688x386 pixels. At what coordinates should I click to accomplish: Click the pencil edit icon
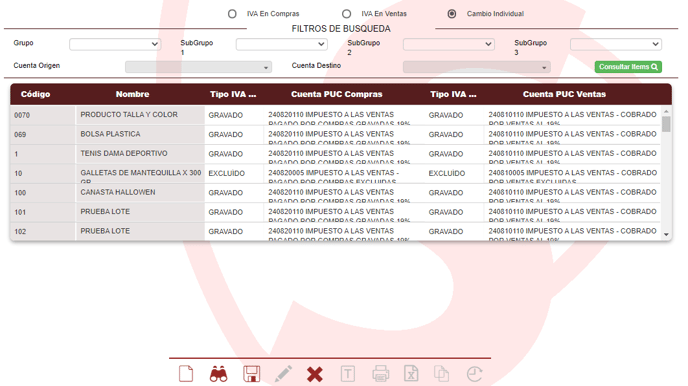click(283, 374)
